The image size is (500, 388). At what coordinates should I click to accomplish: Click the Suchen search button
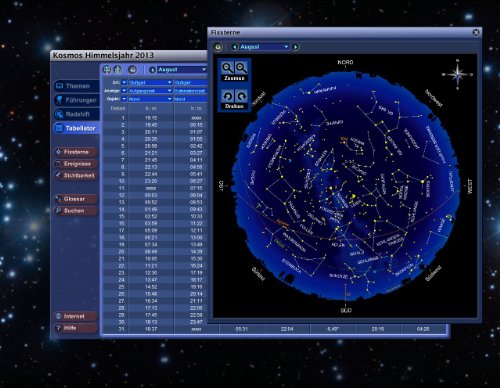[75, 211]
